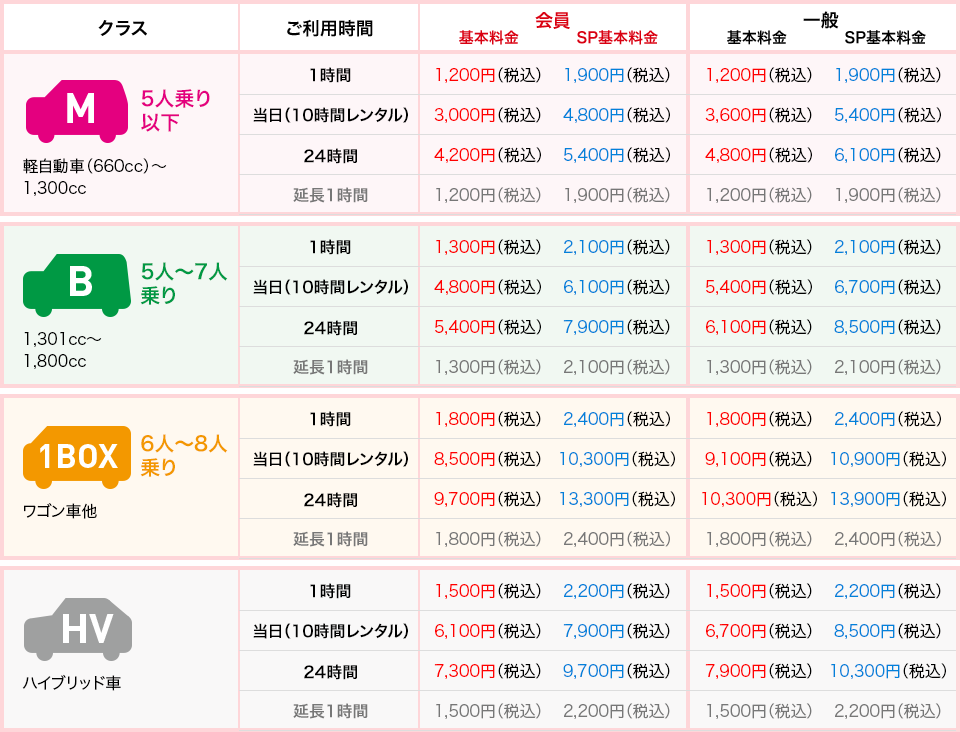This screenshot has width=960, height=732.
Task: Click 1BOX 24時間 row label
Action: 331,499
